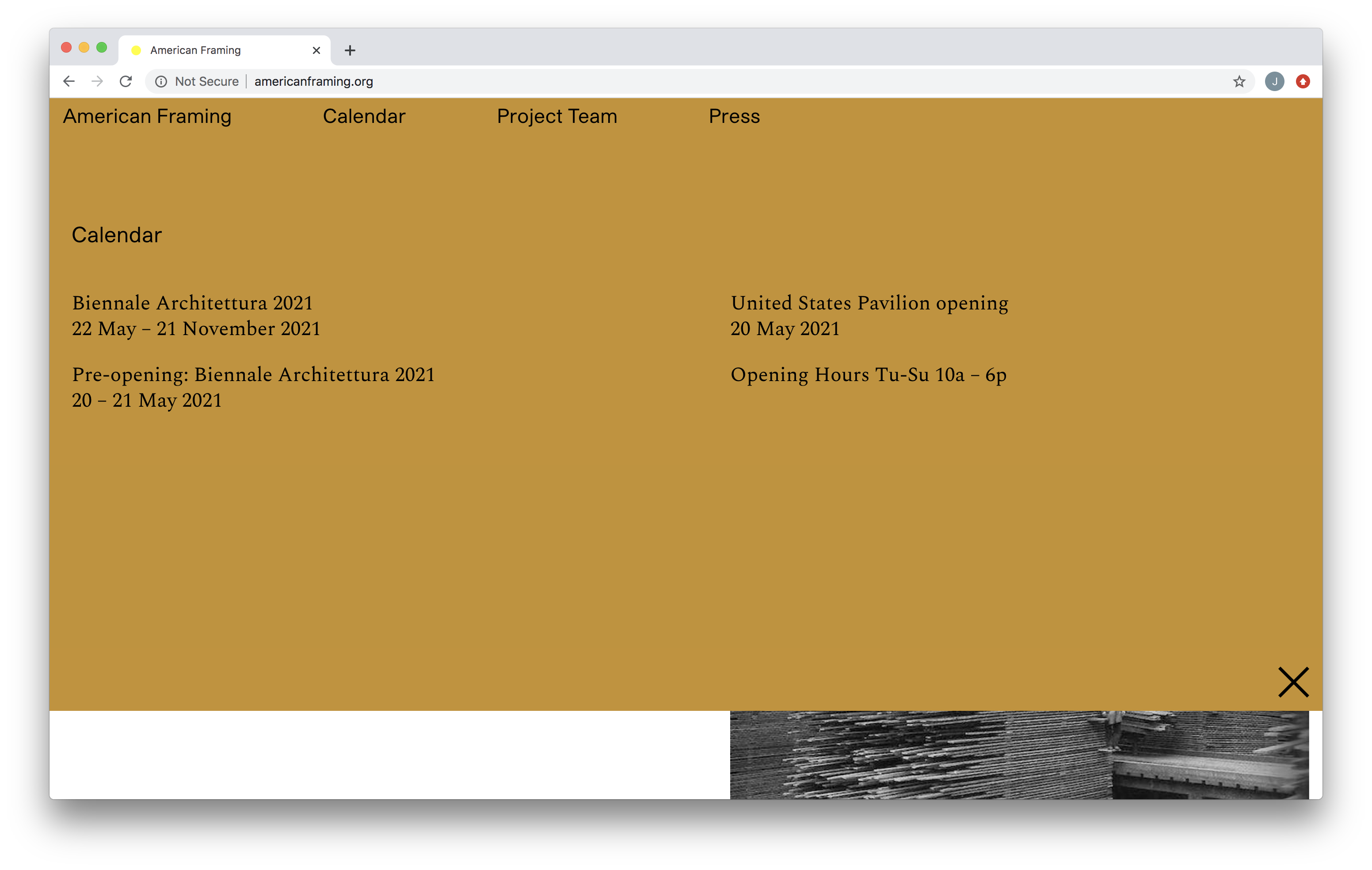Click the American Framing home link
The image size is (1372, 870).
click(x=147, y=116)
